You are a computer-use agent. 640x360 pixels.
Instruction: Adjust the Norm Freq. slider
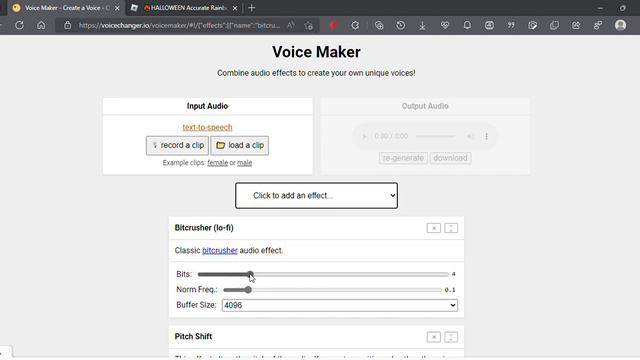(x=332, y=290)
